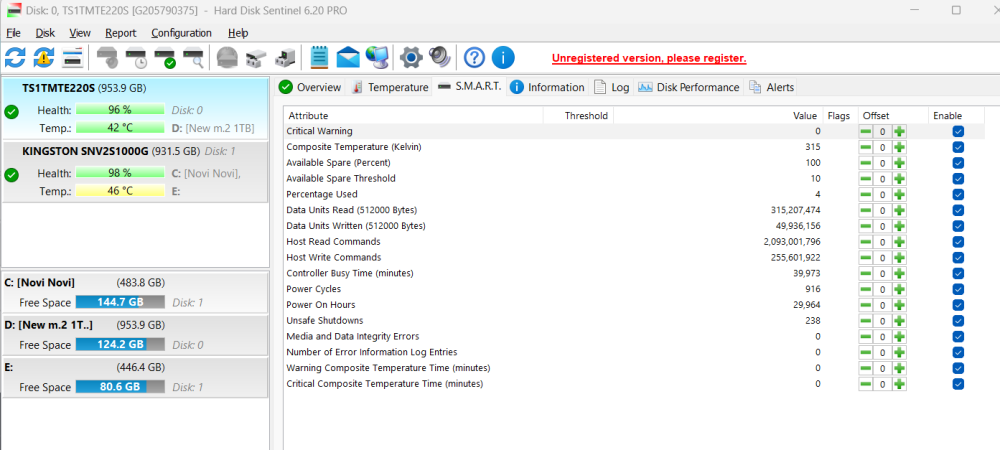1000x450 pixels.
Task: Click the disk with clock toolbar icon
Action: click(136, 58)
